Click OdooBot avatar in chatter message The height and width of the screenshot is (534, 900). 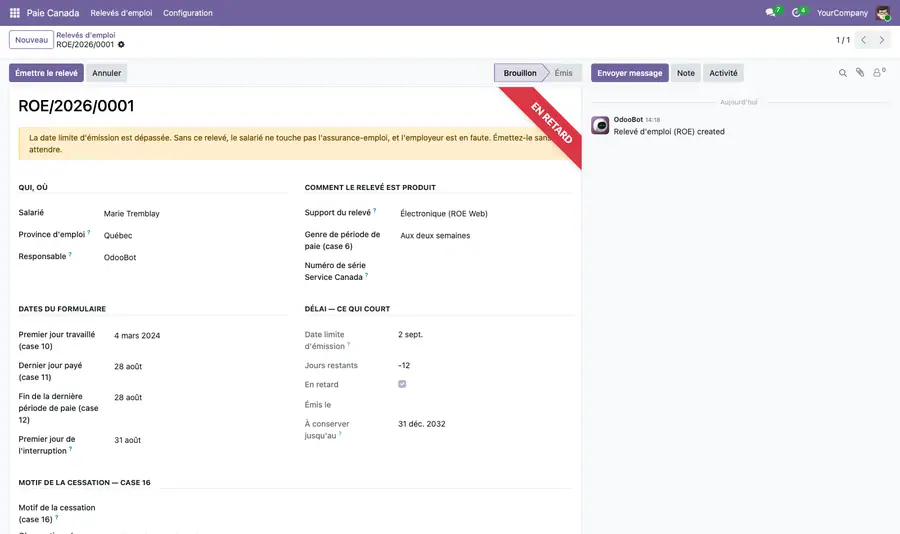(x=600, y=125)
